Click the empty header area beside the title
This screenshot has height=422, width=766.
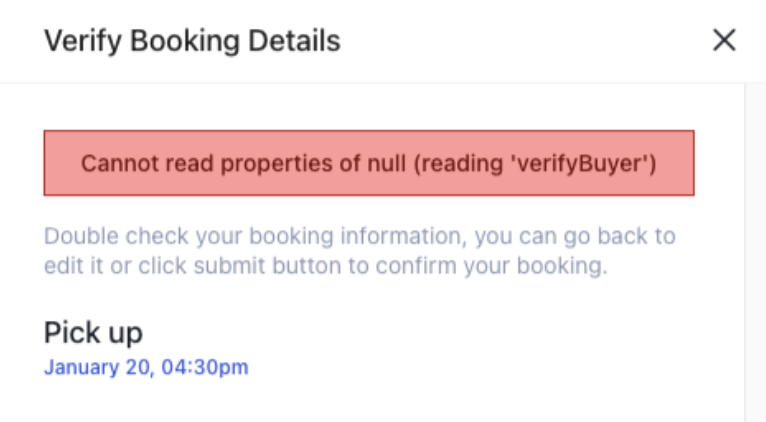point(520,40)
